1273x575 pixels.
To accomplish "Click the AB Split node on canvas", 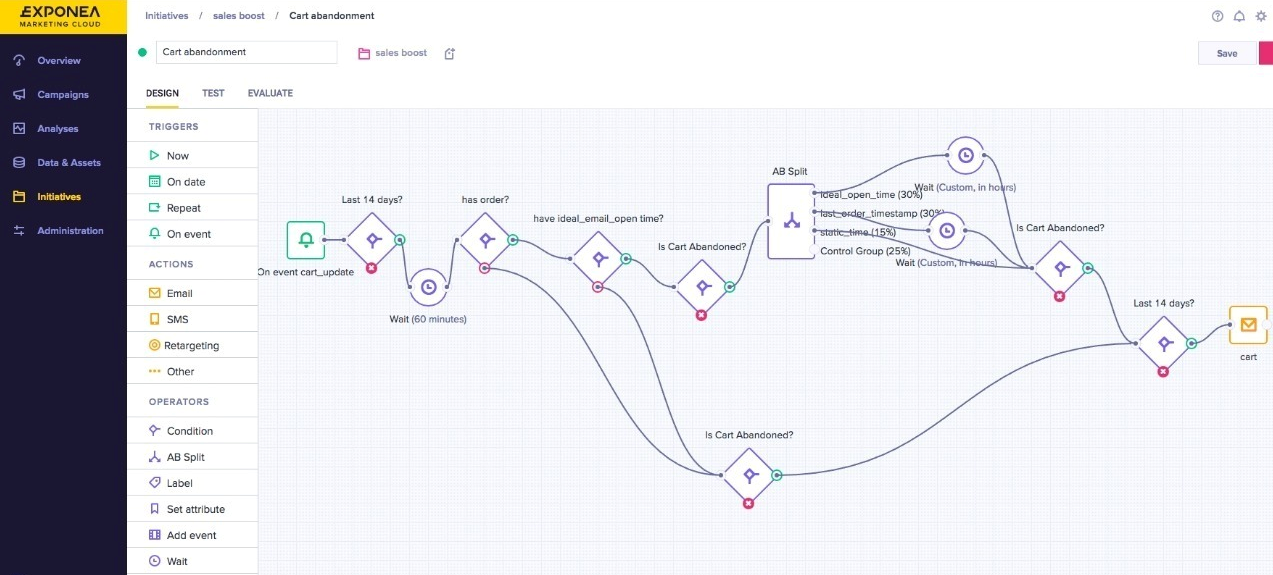I will tap(791, 222).
